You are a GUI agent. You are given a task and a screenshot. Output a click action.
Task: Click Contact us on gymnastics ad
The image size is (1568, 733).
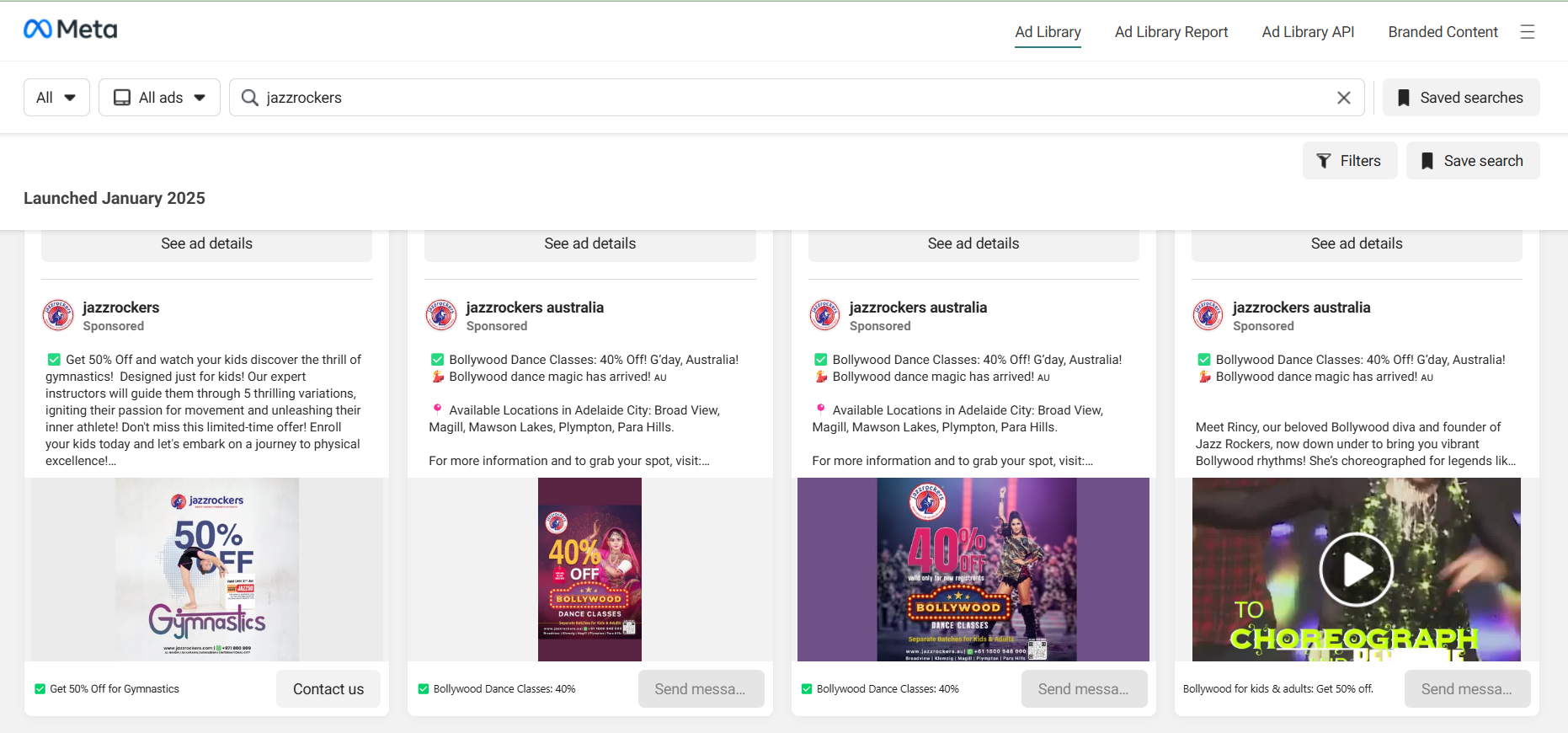(328, 689)
